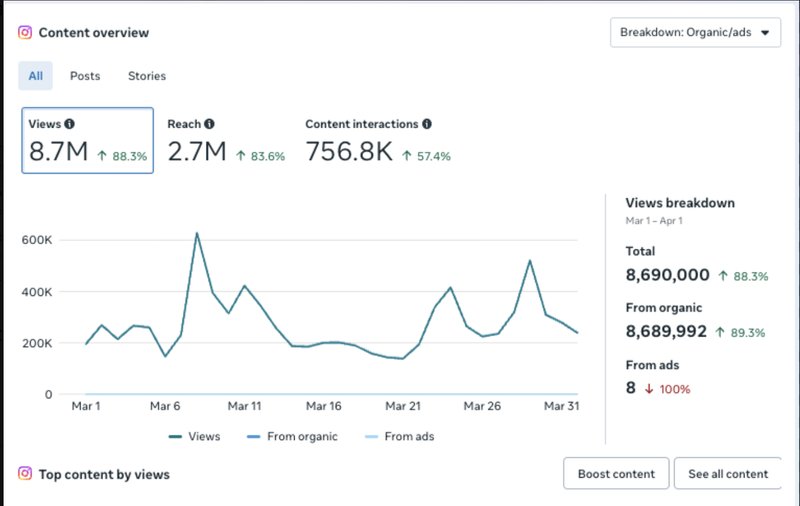Select the Reach 2.7M metric card
The height and width of the screenshot is (506, 800).
pos(226,140)
